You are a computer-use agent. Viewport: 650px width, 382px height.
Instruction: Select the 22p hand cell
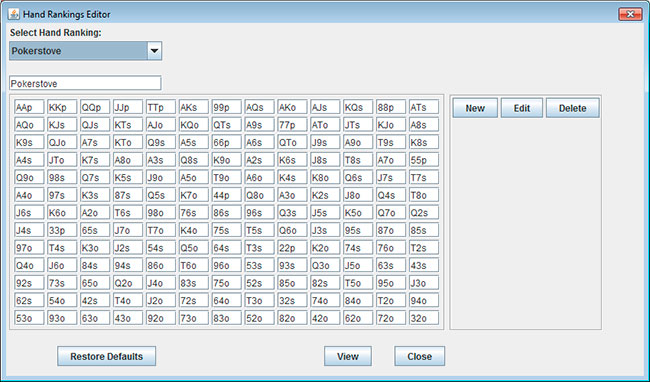pos(292,248)
